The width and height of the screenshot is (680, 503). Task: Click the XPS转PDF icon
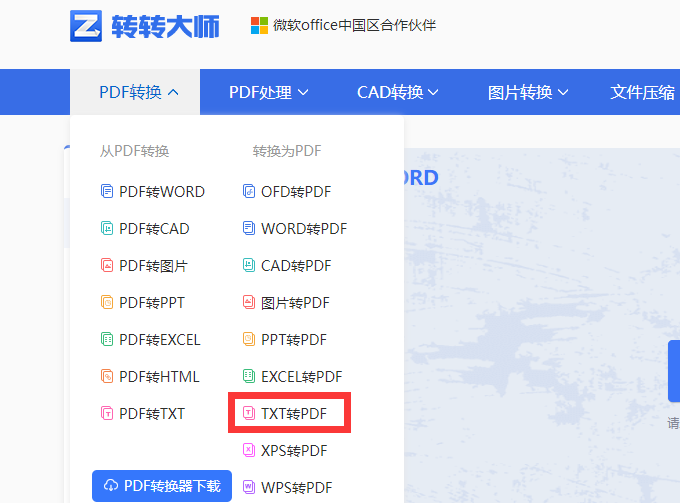pyautogui.click(x=248, y=450)
